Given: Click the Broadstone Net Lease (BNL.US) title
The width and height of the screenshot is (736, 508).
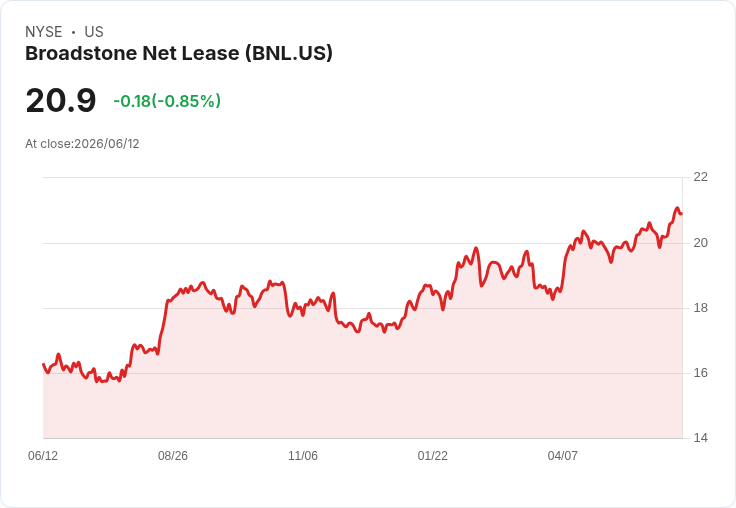Looking at the screenshot, I should tap(179, 54).
